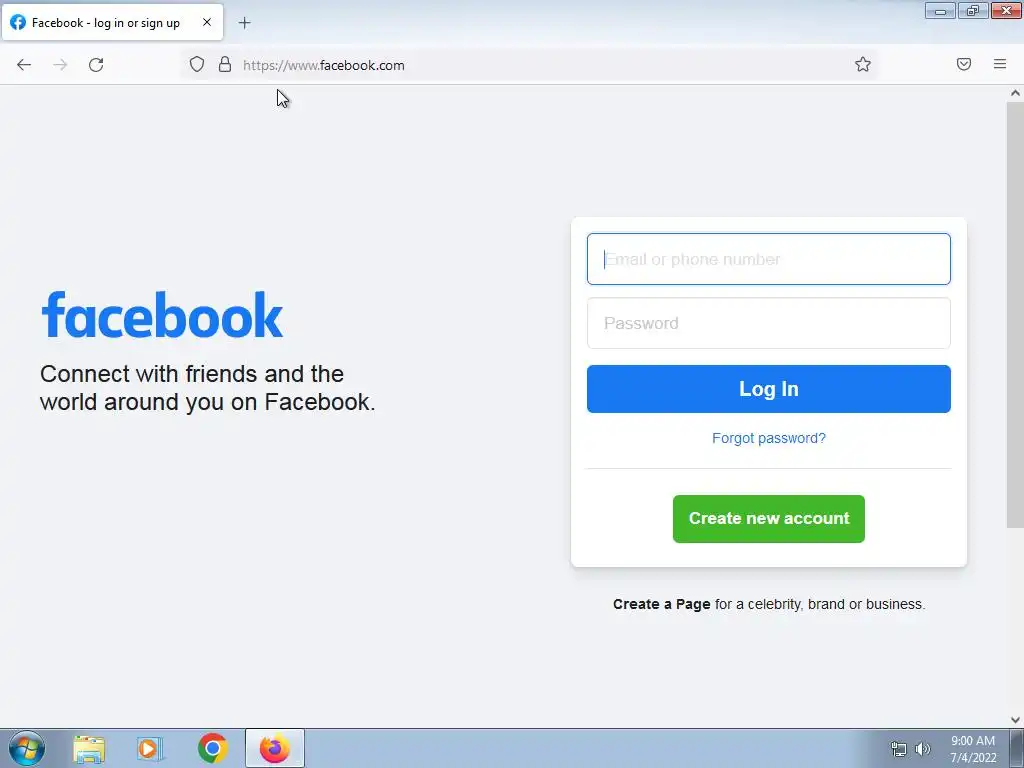
Task: Click the Facebook favicon on the tab
Action: click(18, 22)
